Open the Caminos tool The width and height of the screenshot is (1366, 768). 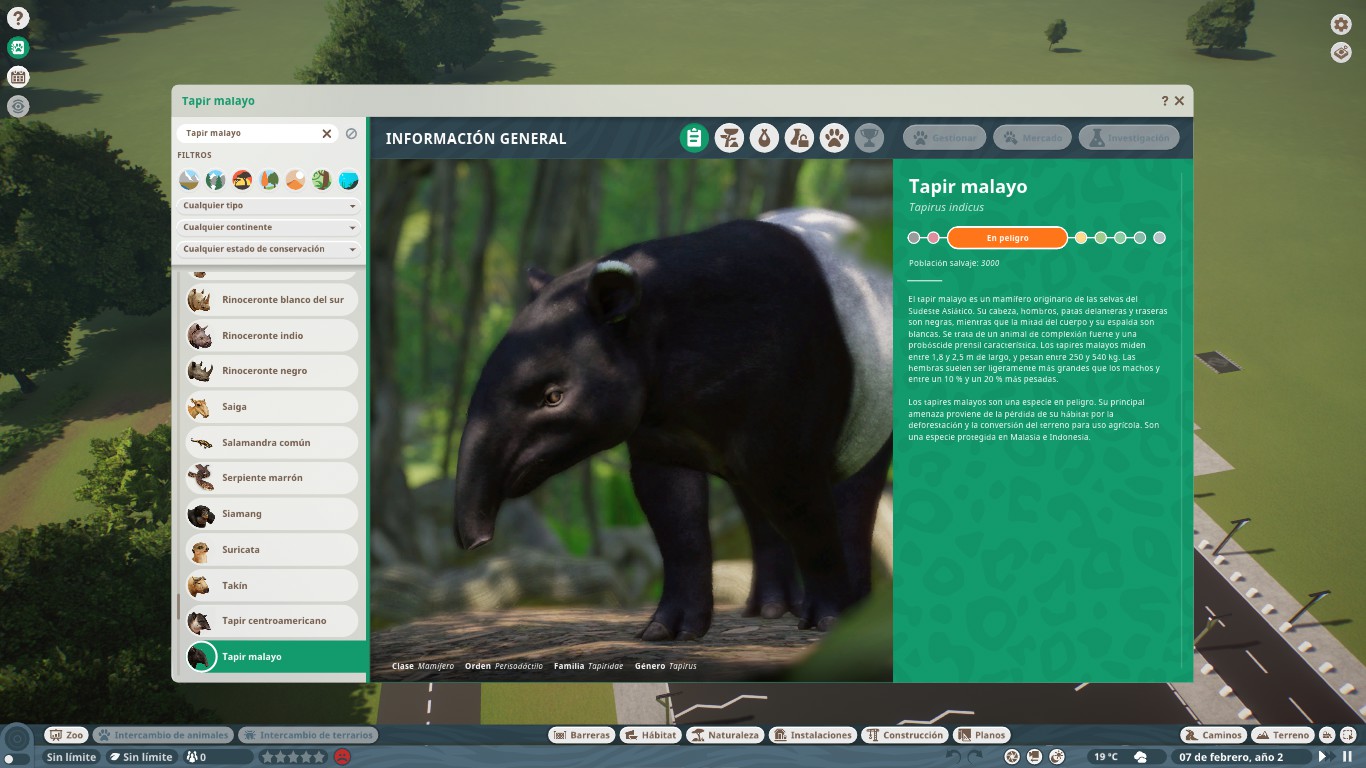click(x=1213, y=735)
